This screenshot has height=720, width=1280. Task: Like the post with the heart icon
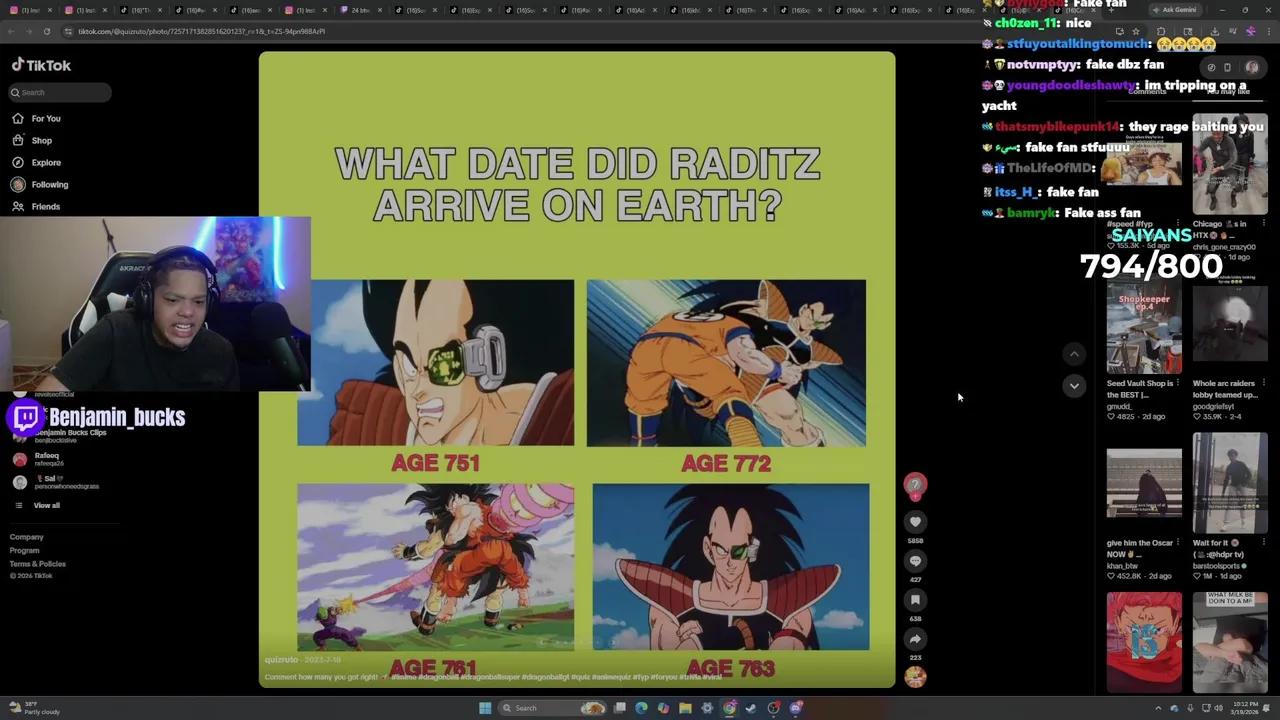(915, 522)
